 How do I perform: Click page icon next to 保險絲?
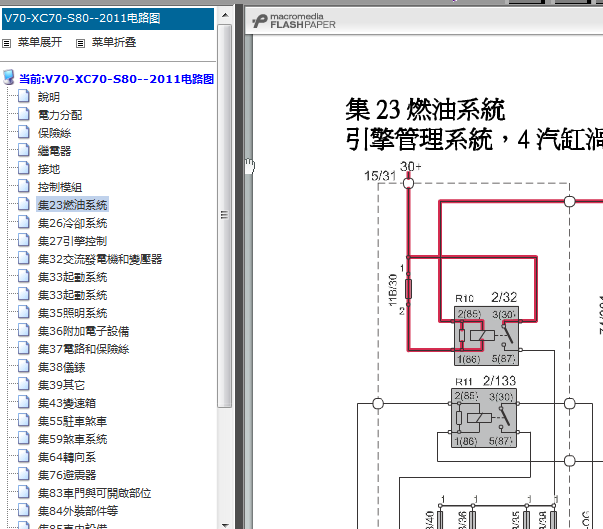pyautogui.click(x=24, y=132)
